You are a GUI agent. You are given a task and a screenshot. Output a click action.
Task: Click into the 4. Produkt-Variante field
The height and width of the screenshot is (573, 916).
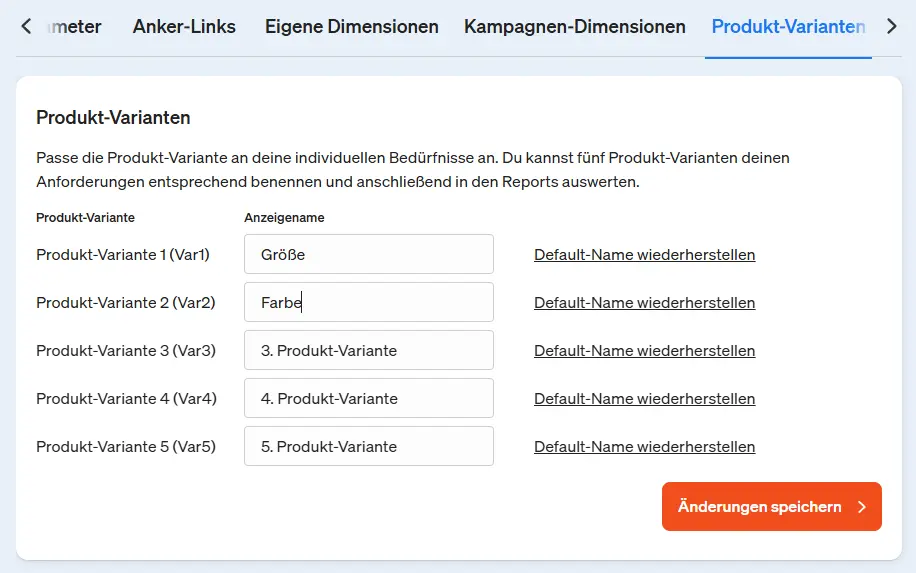click(x=368, y=398)
